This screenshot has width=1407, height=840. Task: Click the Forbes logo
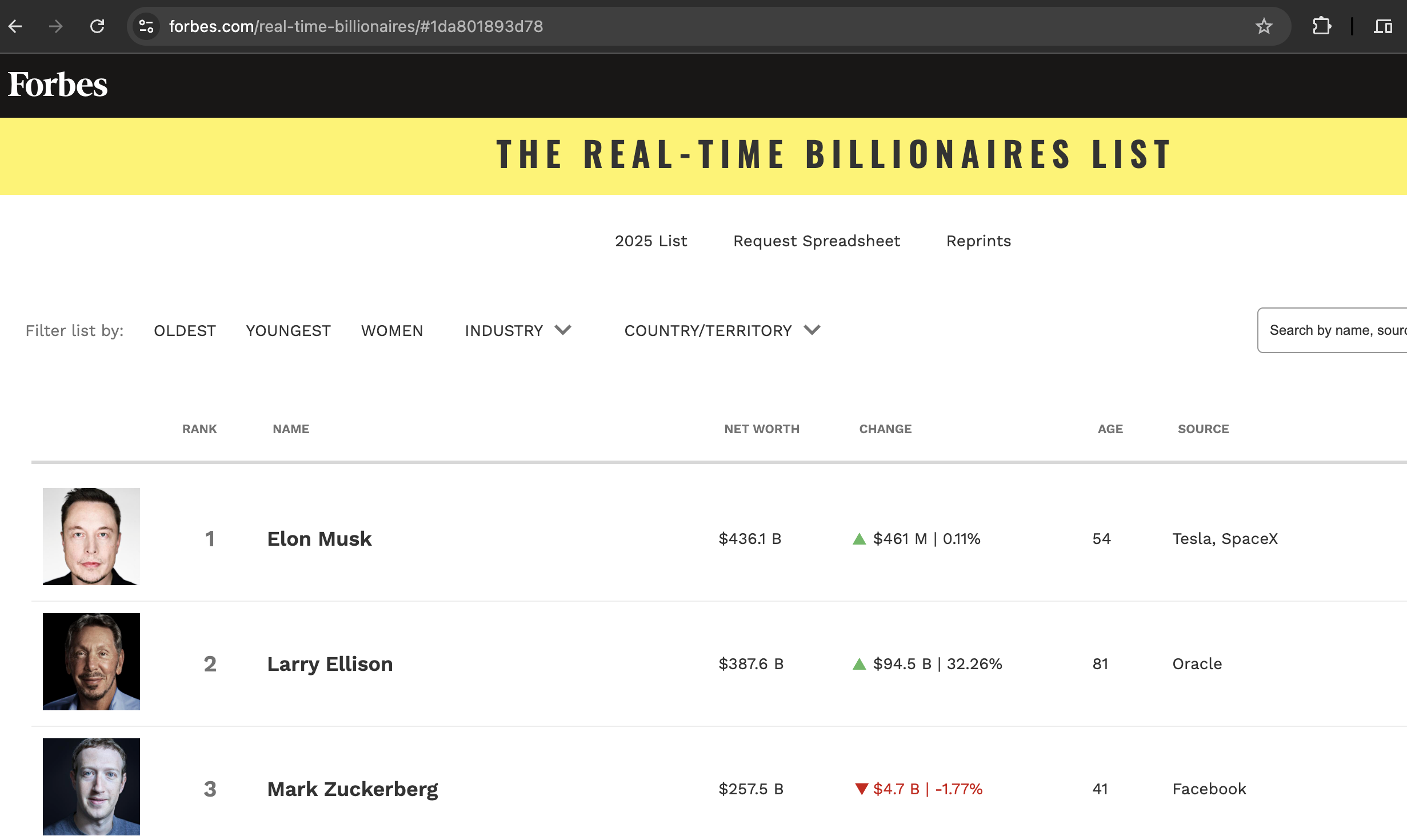point(58,85)
